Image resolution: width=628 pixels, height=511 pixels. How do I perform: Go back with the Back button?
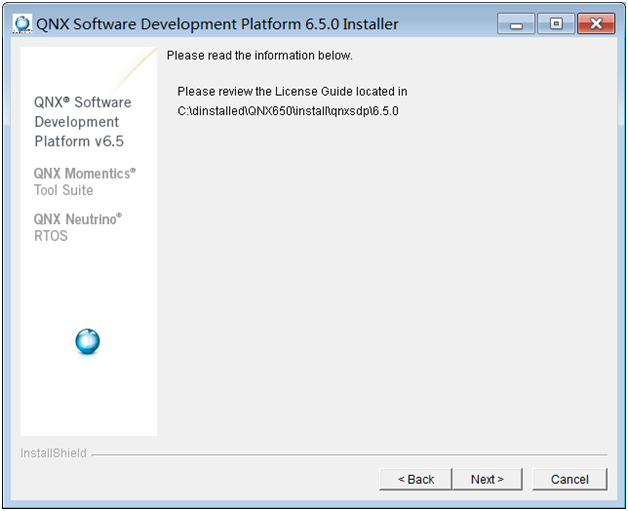click(x=415, y=479)
